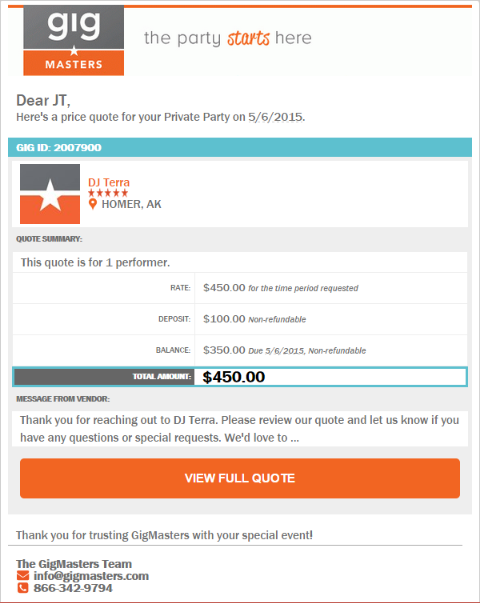The image size is (480, 603).
Task: Click 'This quote is for 1 performer' line
Action: click(95, 263)
